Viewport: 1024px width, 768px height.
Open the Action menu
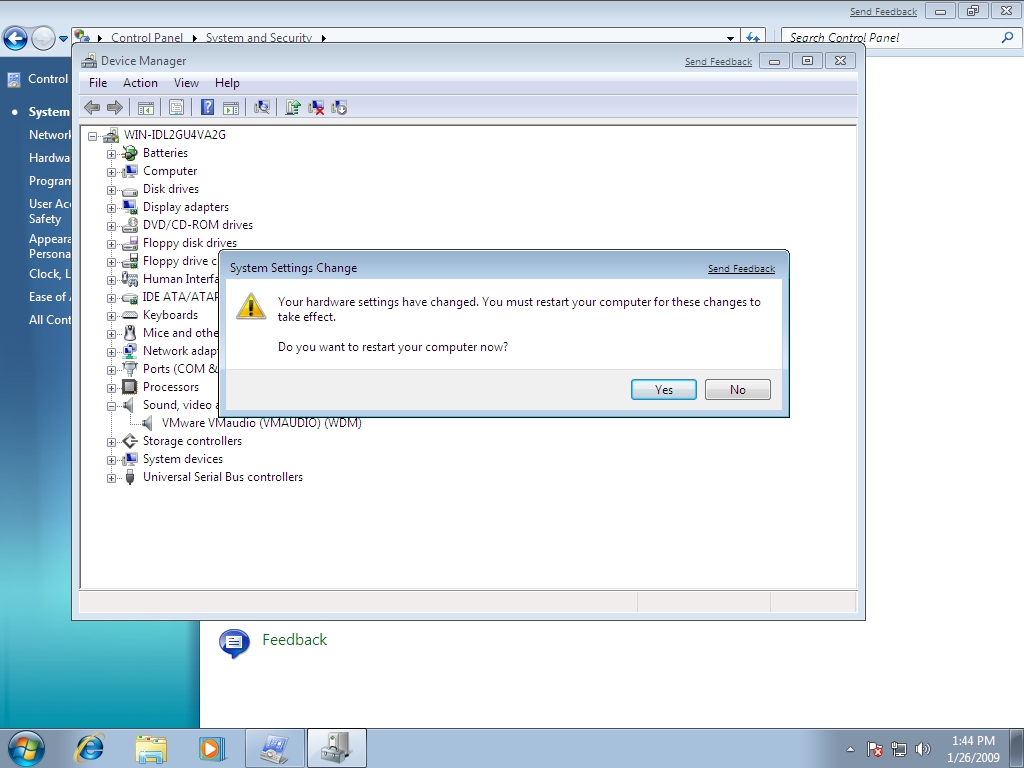pos(140,83)
